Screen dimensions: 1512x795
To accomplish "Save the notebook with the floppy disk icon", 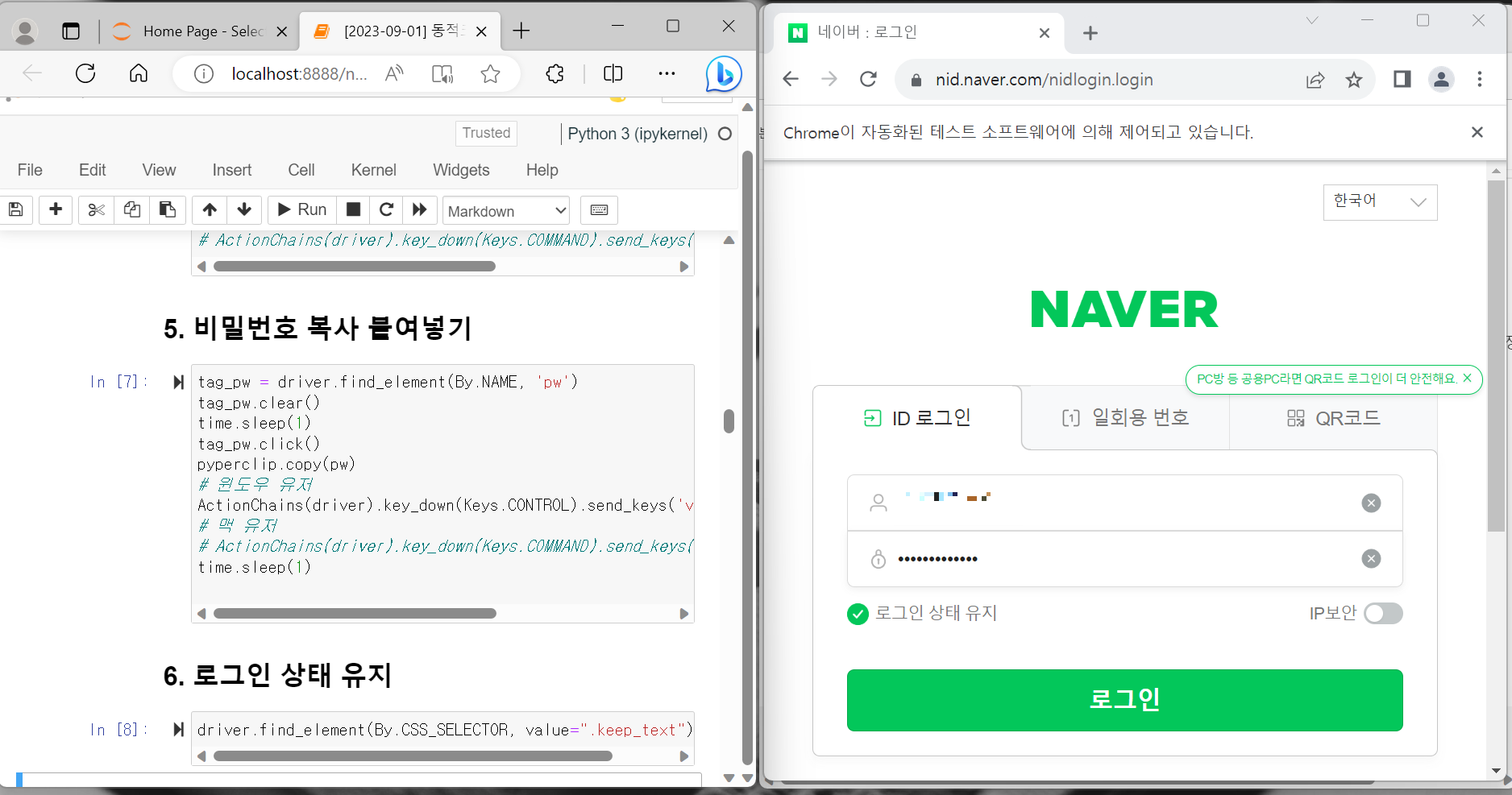I will tap(16, 210).
